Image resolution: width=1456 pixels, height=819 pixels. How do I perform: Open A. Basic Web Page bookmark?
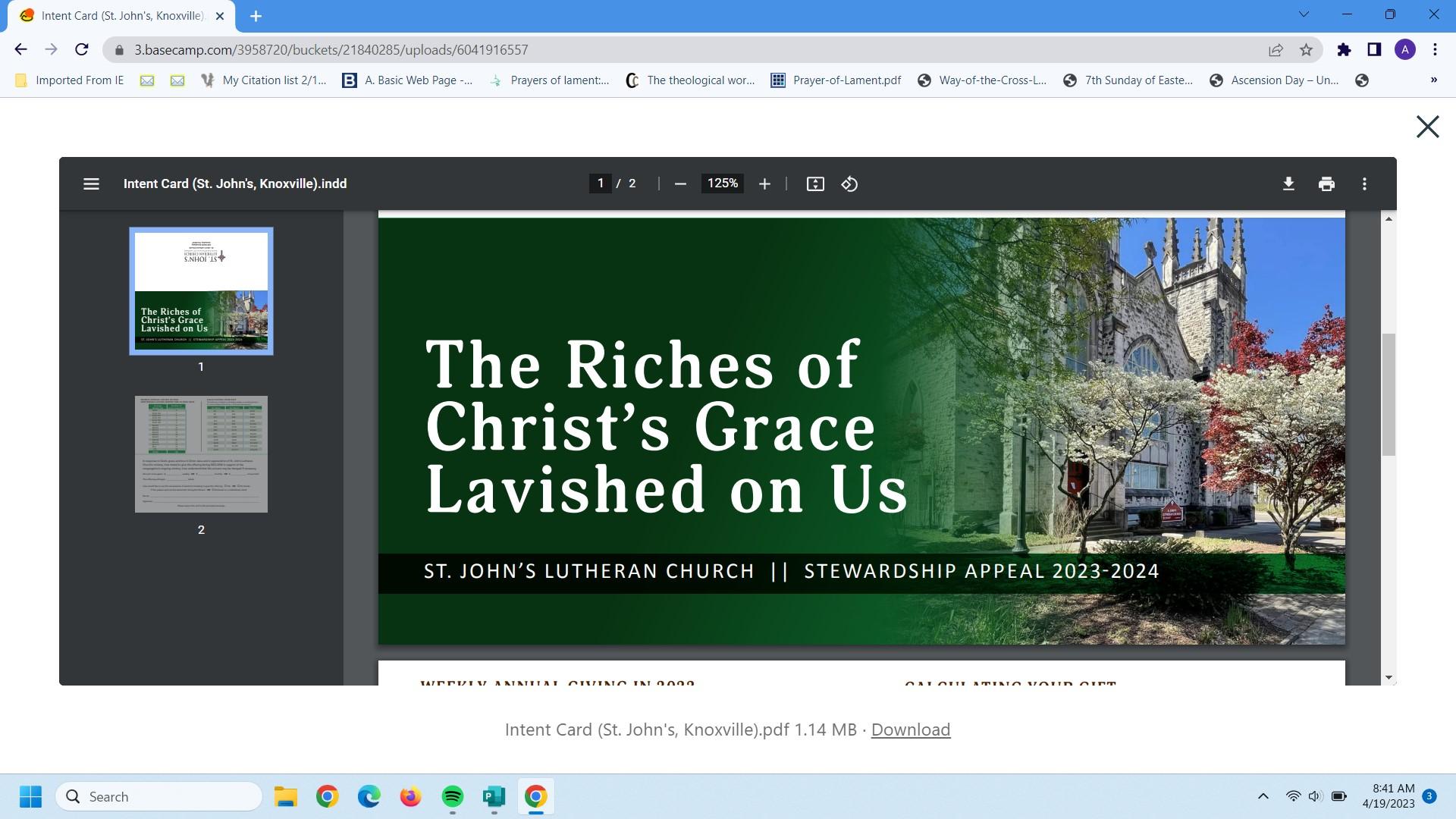tap(407, 80)
